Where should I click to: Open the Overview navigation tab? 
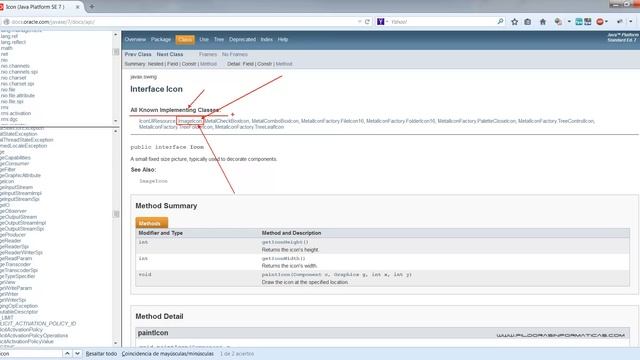[135, 40]
